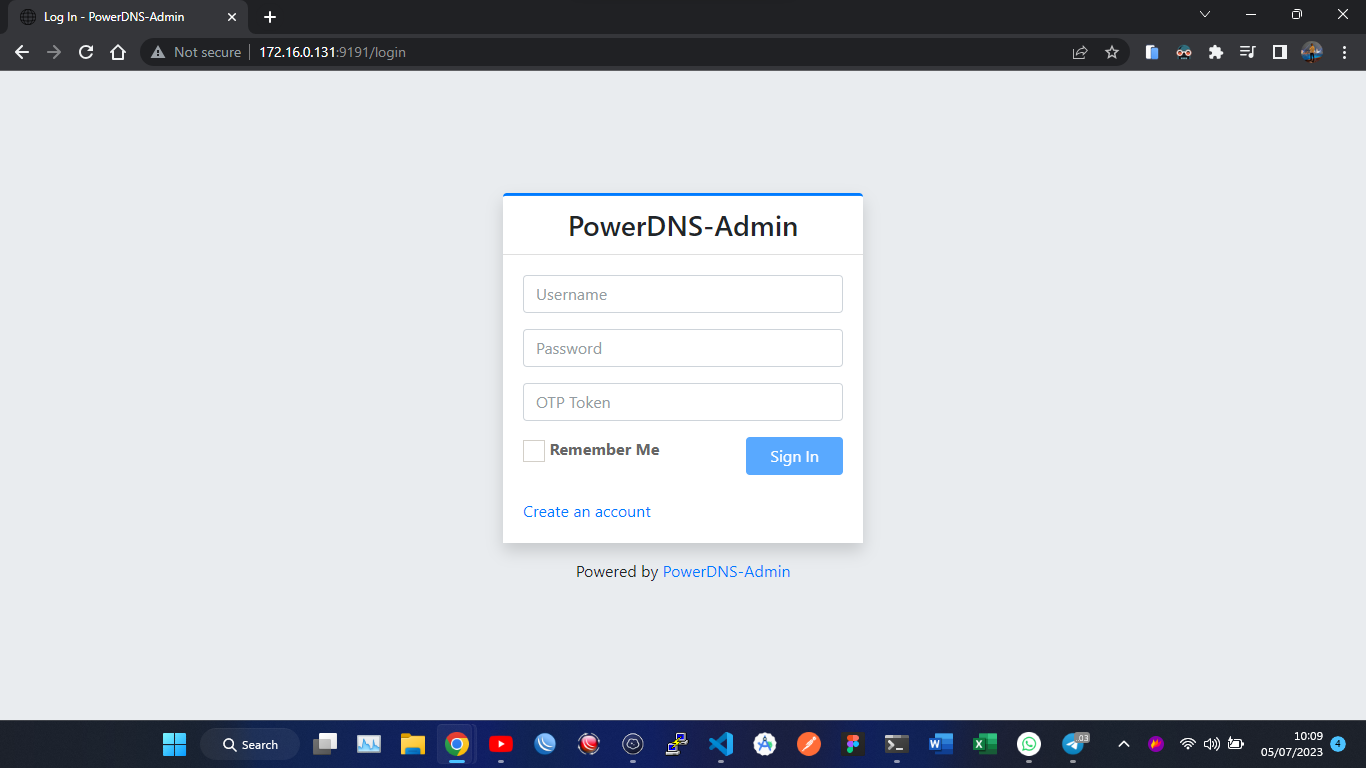Open a new browser tab
The height and width of the screenshot is (768, 1366).
click(x=270, y=17)
